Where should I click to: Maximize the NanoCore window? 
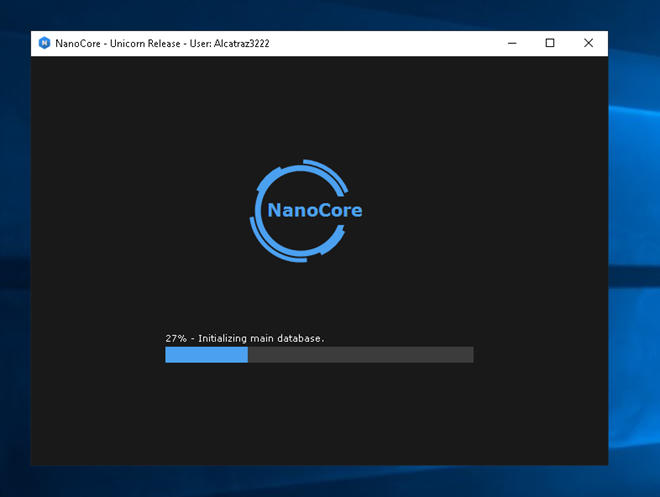pyautogui.click(x=549, y=43)
